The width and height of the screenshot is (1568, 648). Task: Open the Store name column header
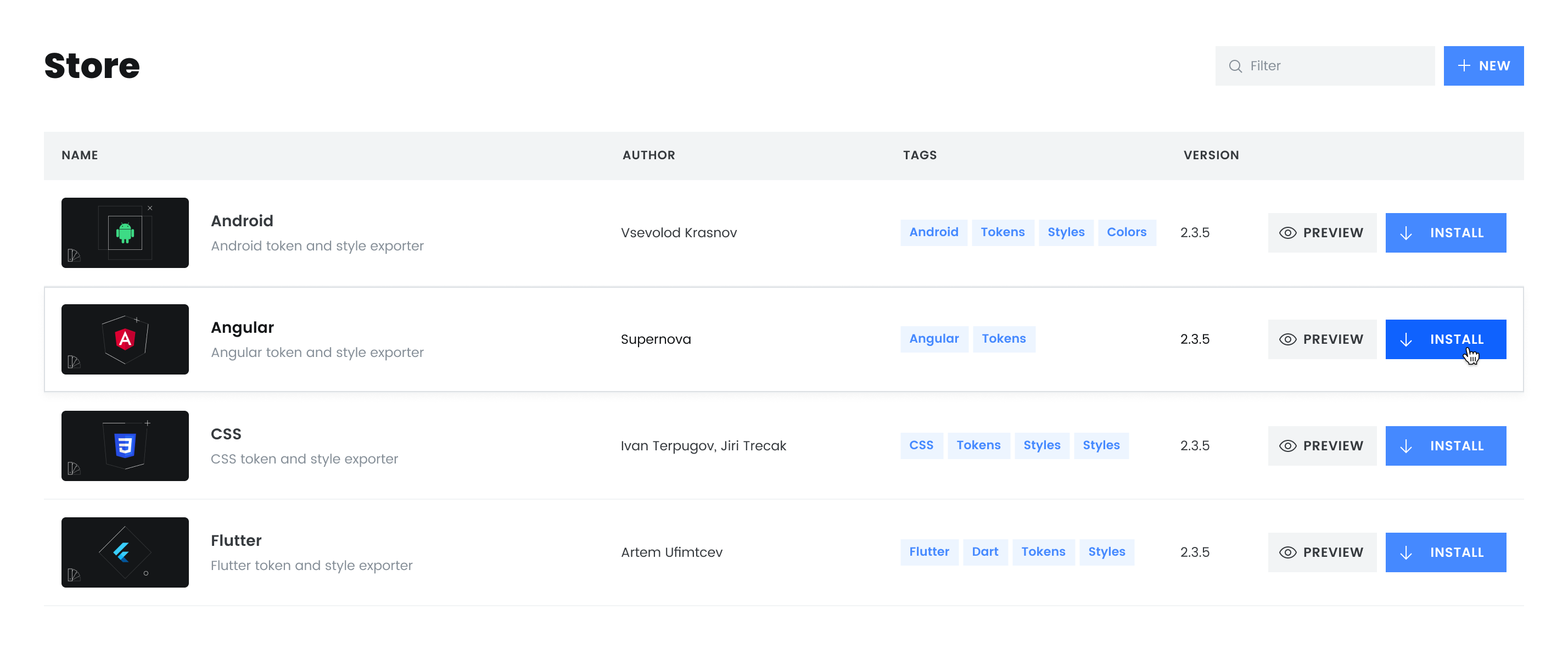(79, 155)
